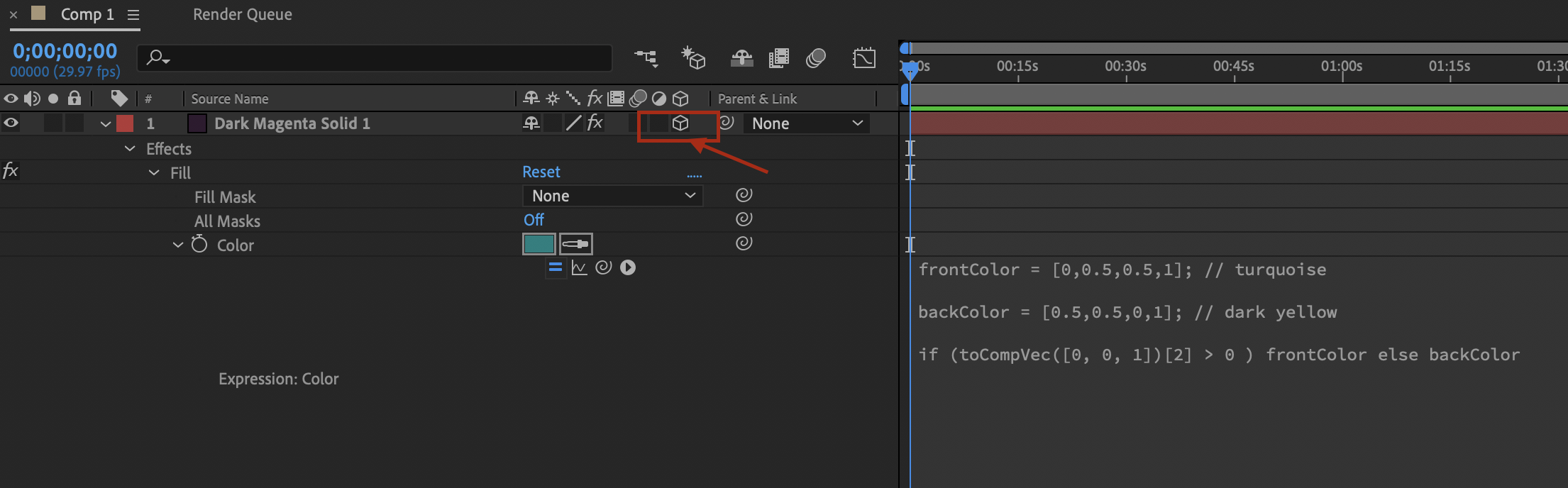The image size is (1568, 488).
Task: Toggle 3D layer cube on Dark Magenta Solid 1
Action: click(680, 123)
